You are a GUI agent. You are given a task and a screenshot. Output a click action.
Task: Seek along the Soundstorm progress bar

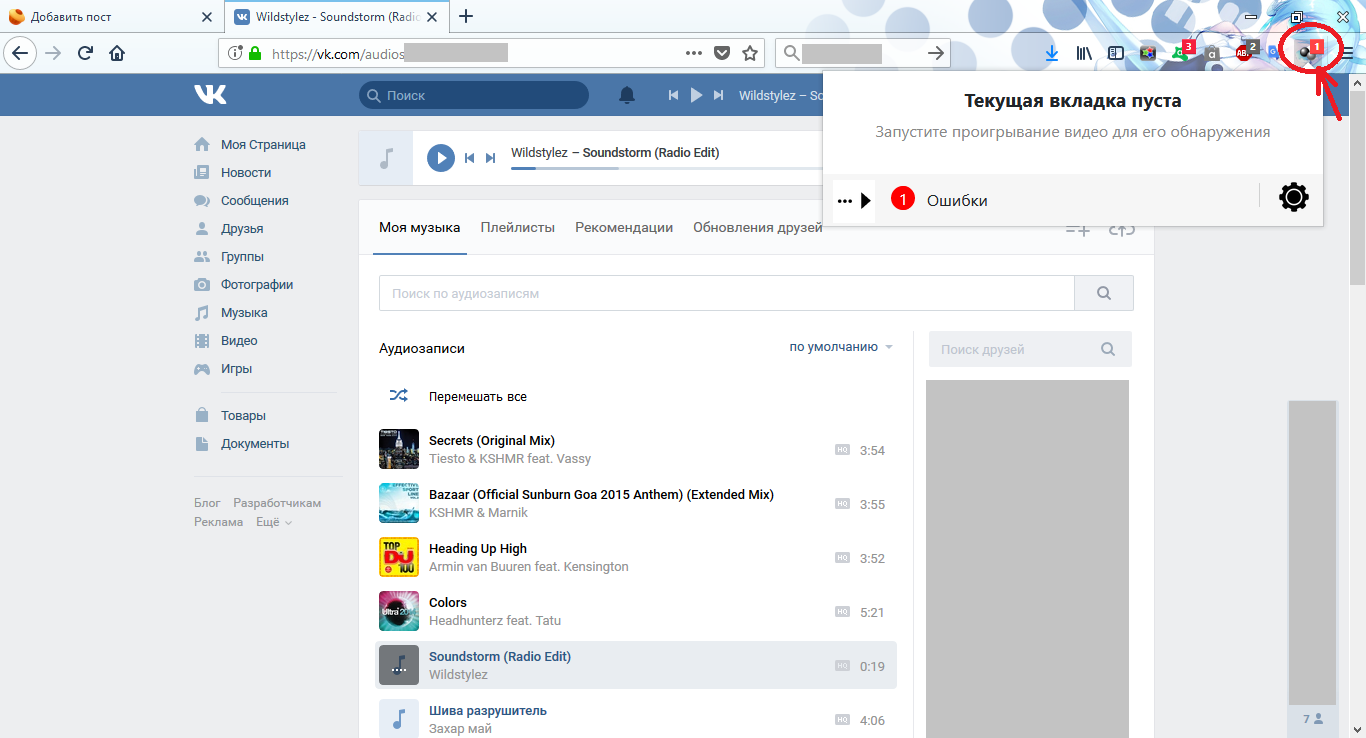tap(666, 168)
